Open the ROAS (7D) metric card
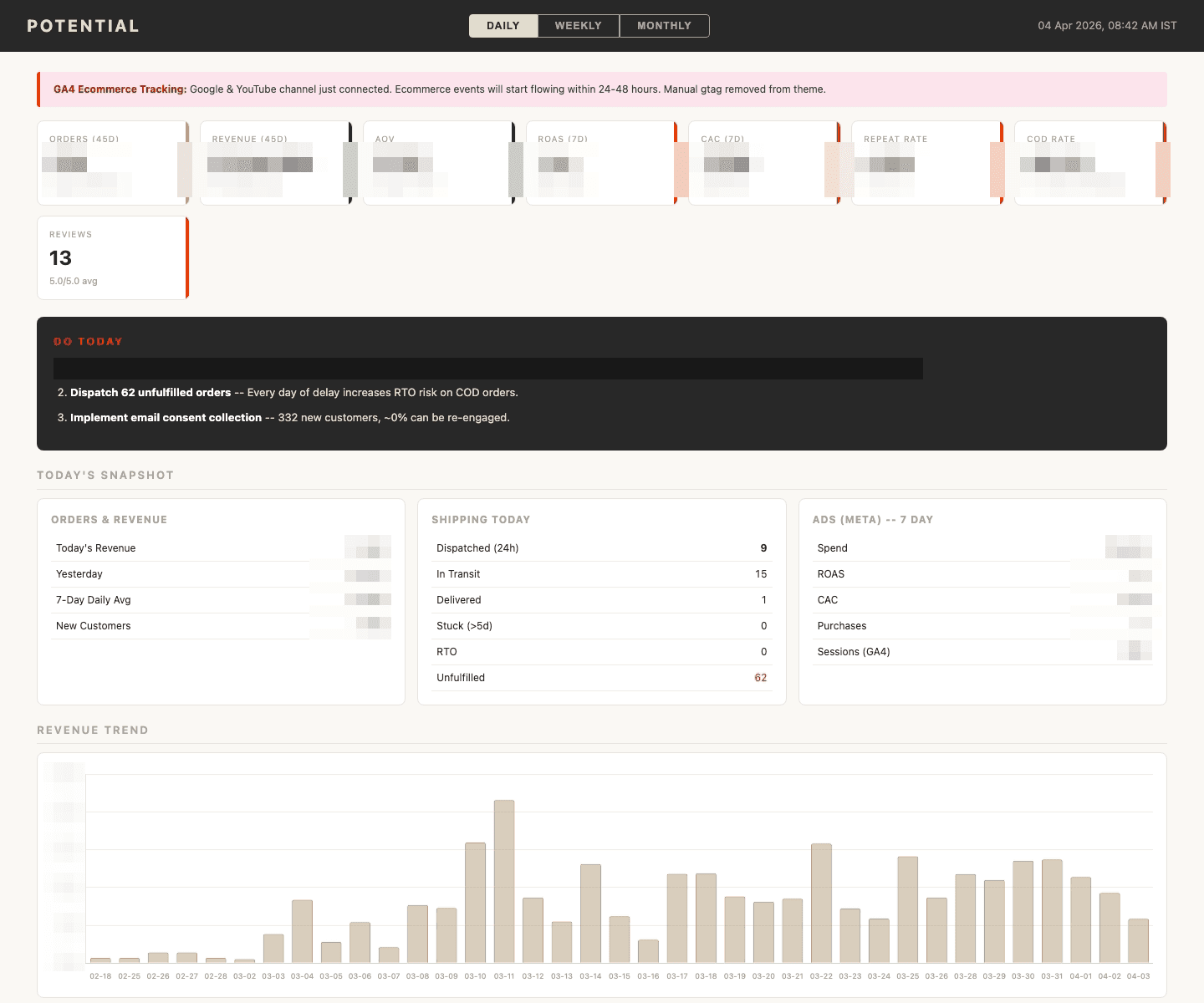The height and width of the screenshot is (1003, 1204). 602,163
